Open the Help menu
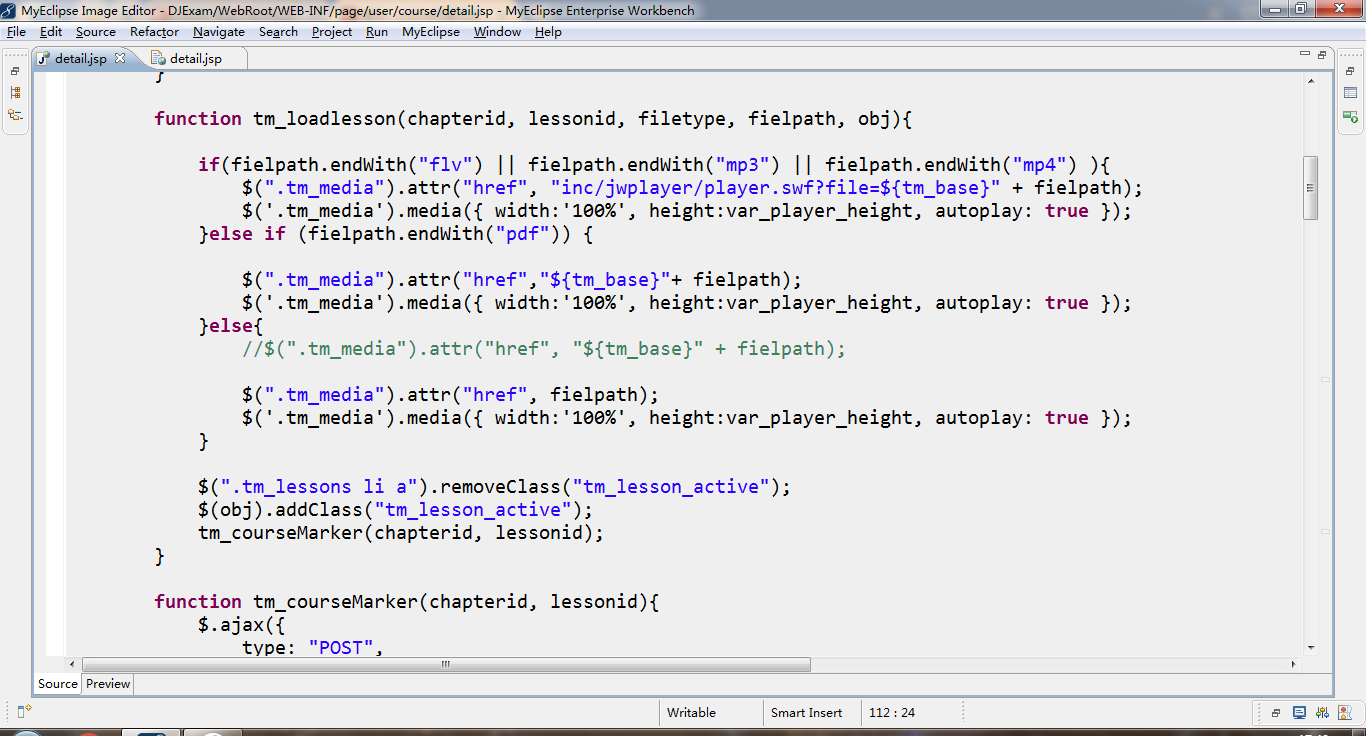 coord(548,32)
